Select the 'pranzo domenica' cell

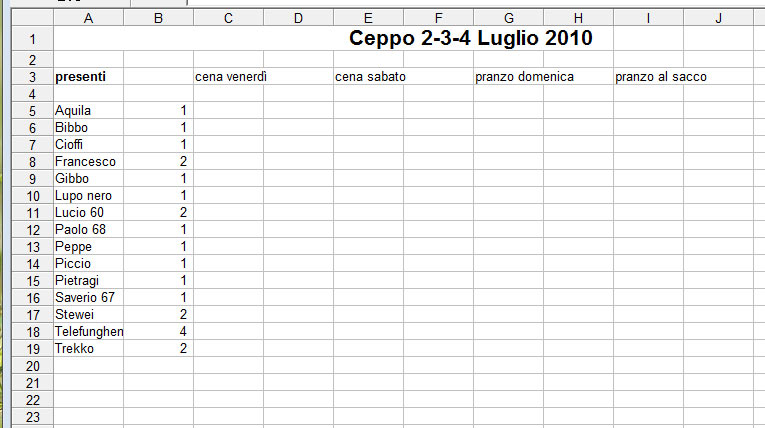pos(524,77)
